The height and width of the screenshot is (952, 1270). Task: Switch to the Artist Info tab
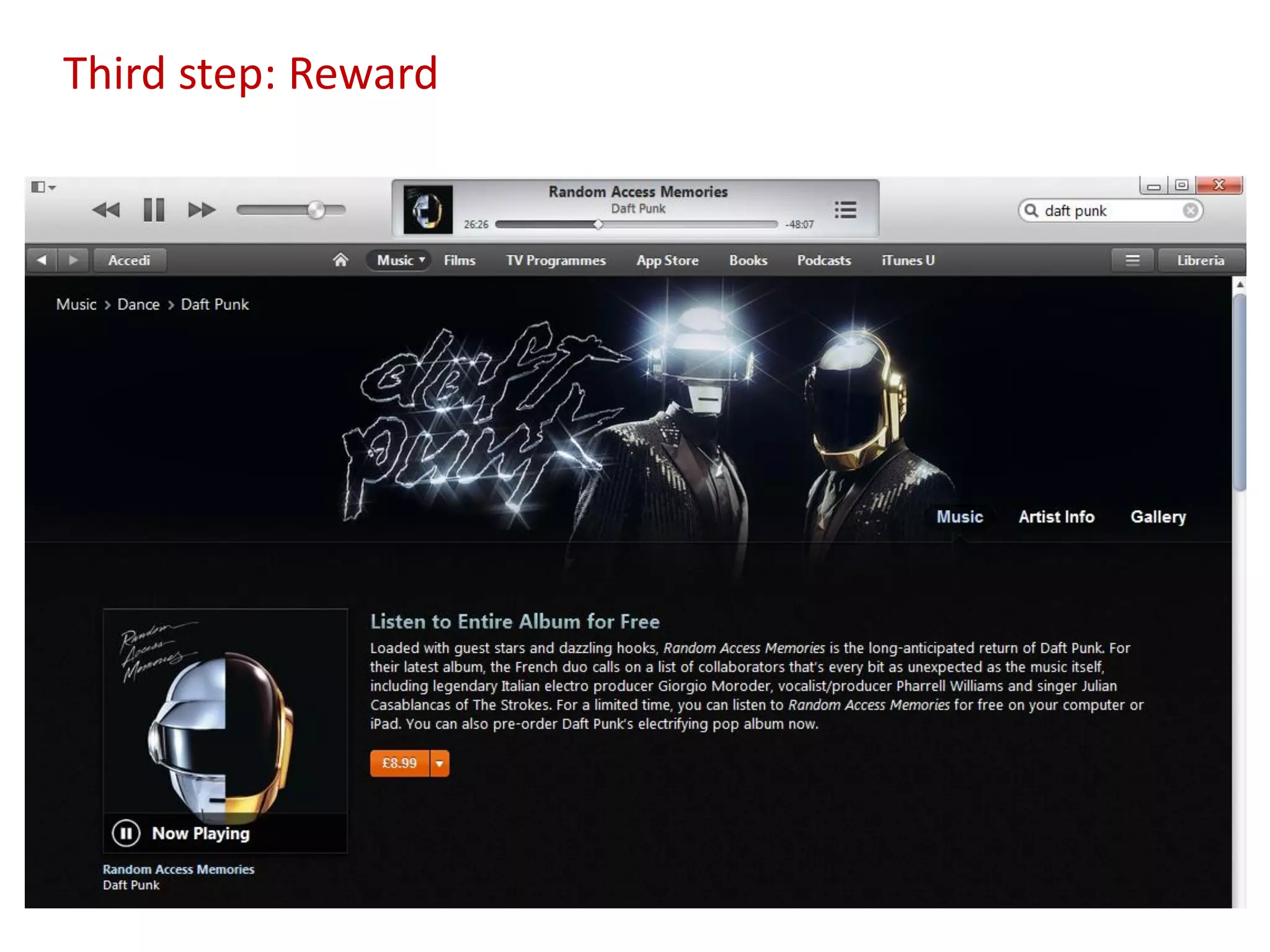pyautogui.click(x=1056, y=517)
